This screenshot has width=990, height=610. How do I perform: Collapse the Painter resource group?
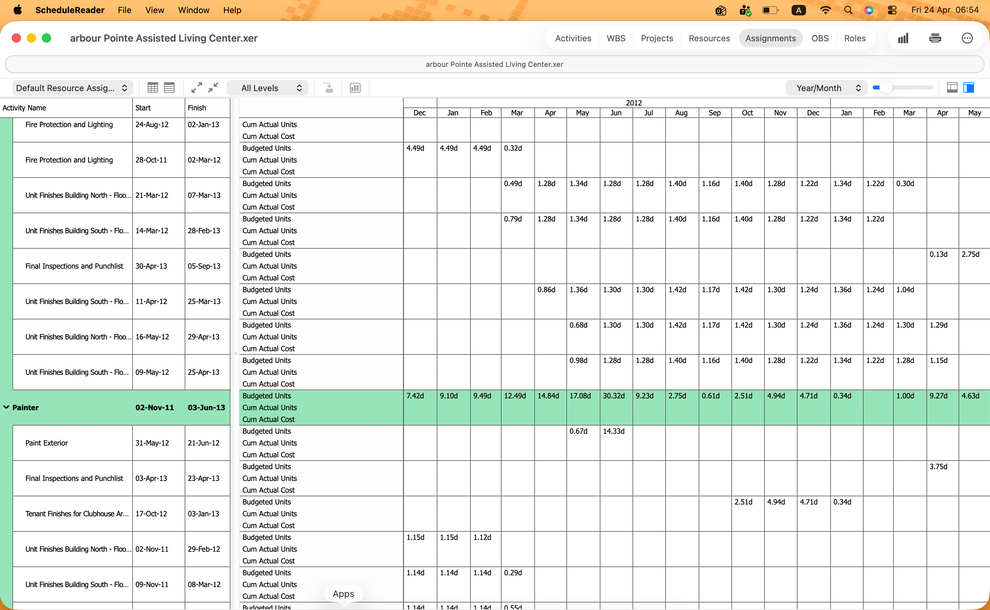[x=6, y=407]
